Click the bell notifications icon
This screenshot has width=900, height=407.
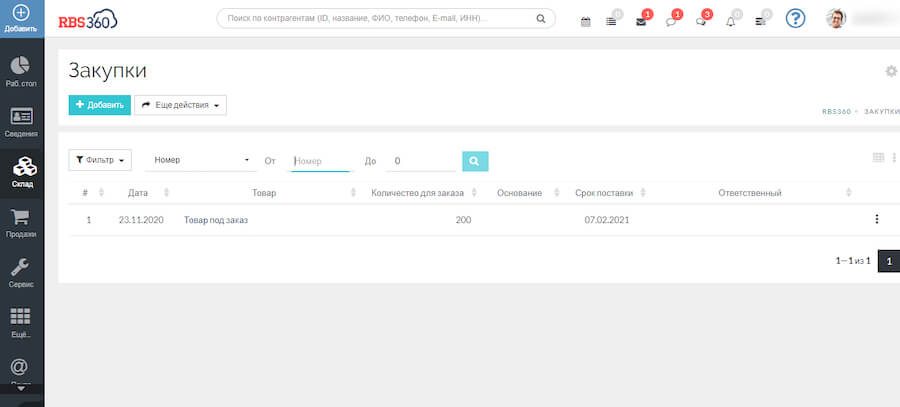tap(730, 20)
